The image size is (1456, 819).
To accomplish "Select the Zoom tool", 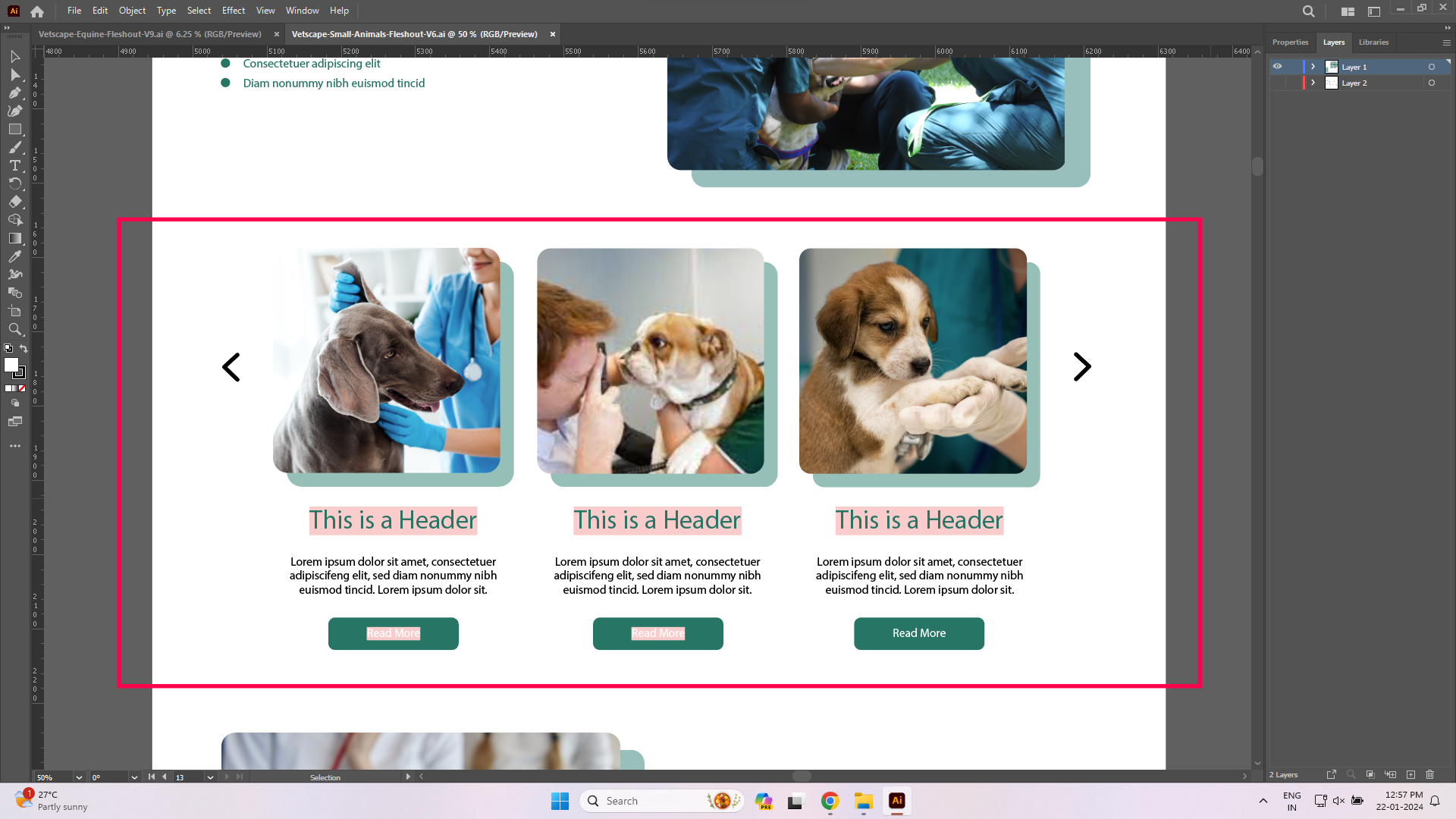I will [x=14, y=329].
